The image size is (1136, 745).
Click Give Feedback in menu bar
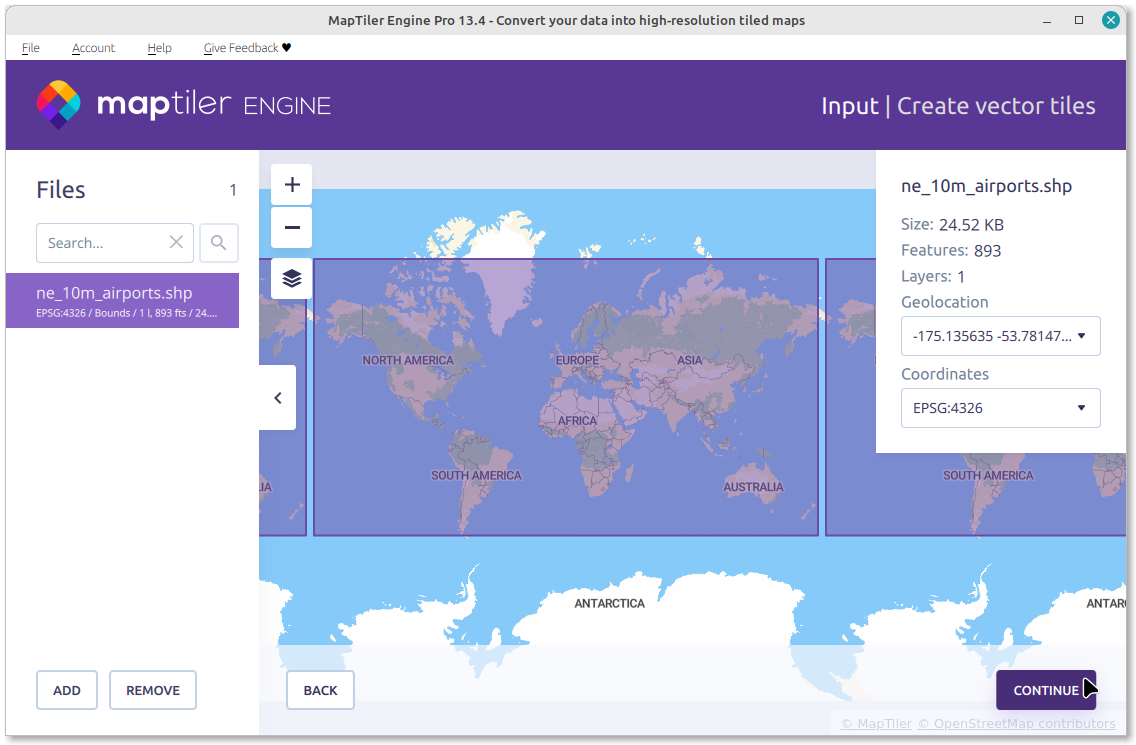(x=247, y=48)
